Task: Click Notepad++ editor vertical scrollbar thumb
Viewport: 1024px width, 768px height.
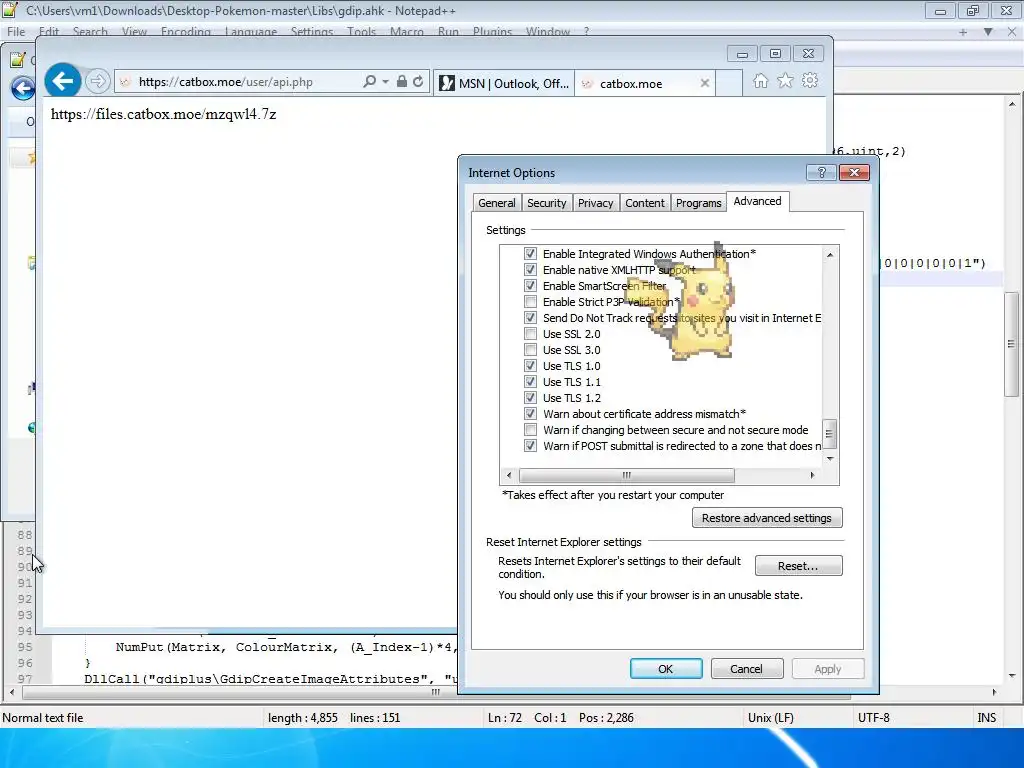Action: tap(1012, 344)
